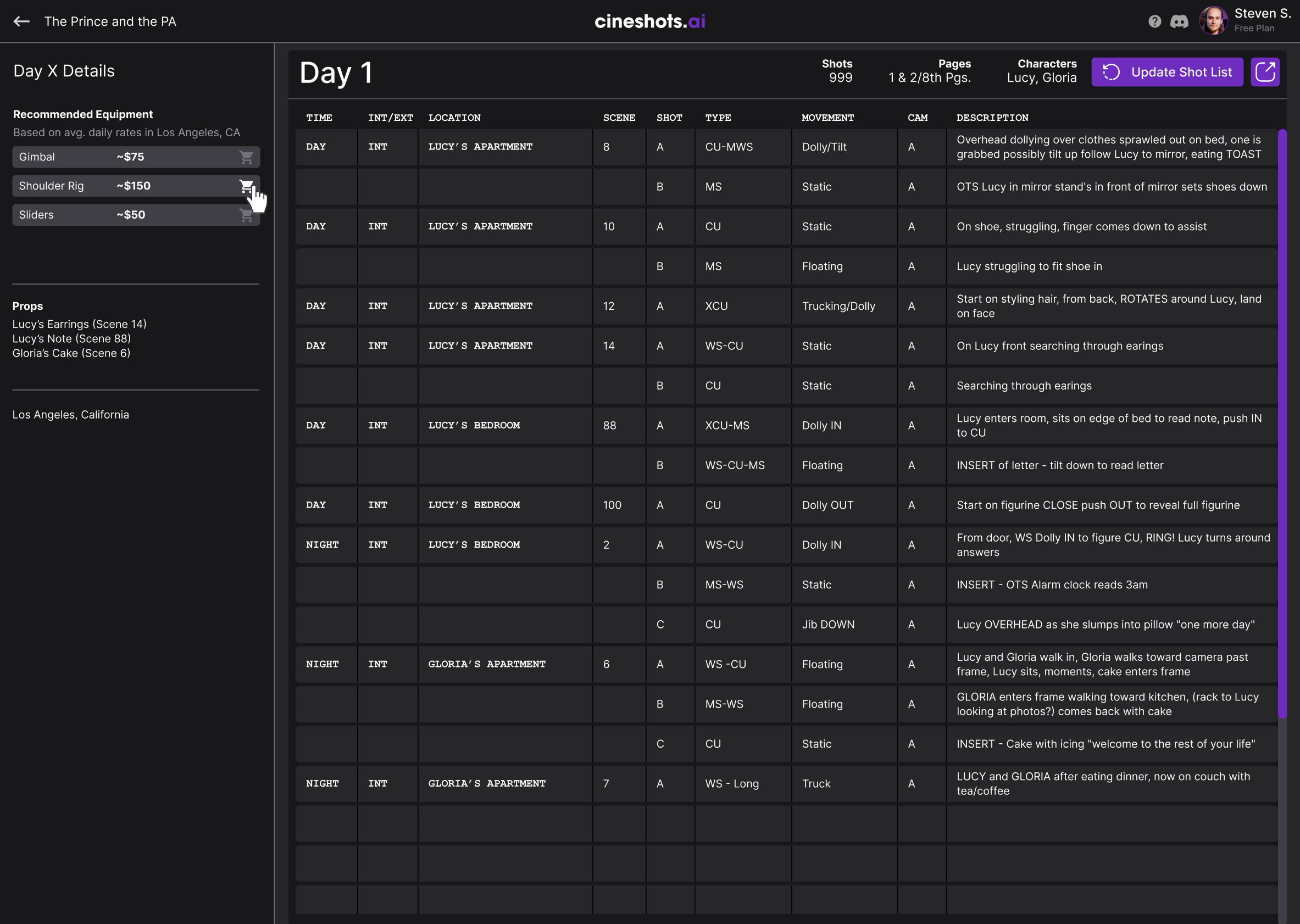The image size is (1300, 924).
Task: Click the cineshots.ai logo
Action: pyautogui.click(x=649, y=21)
